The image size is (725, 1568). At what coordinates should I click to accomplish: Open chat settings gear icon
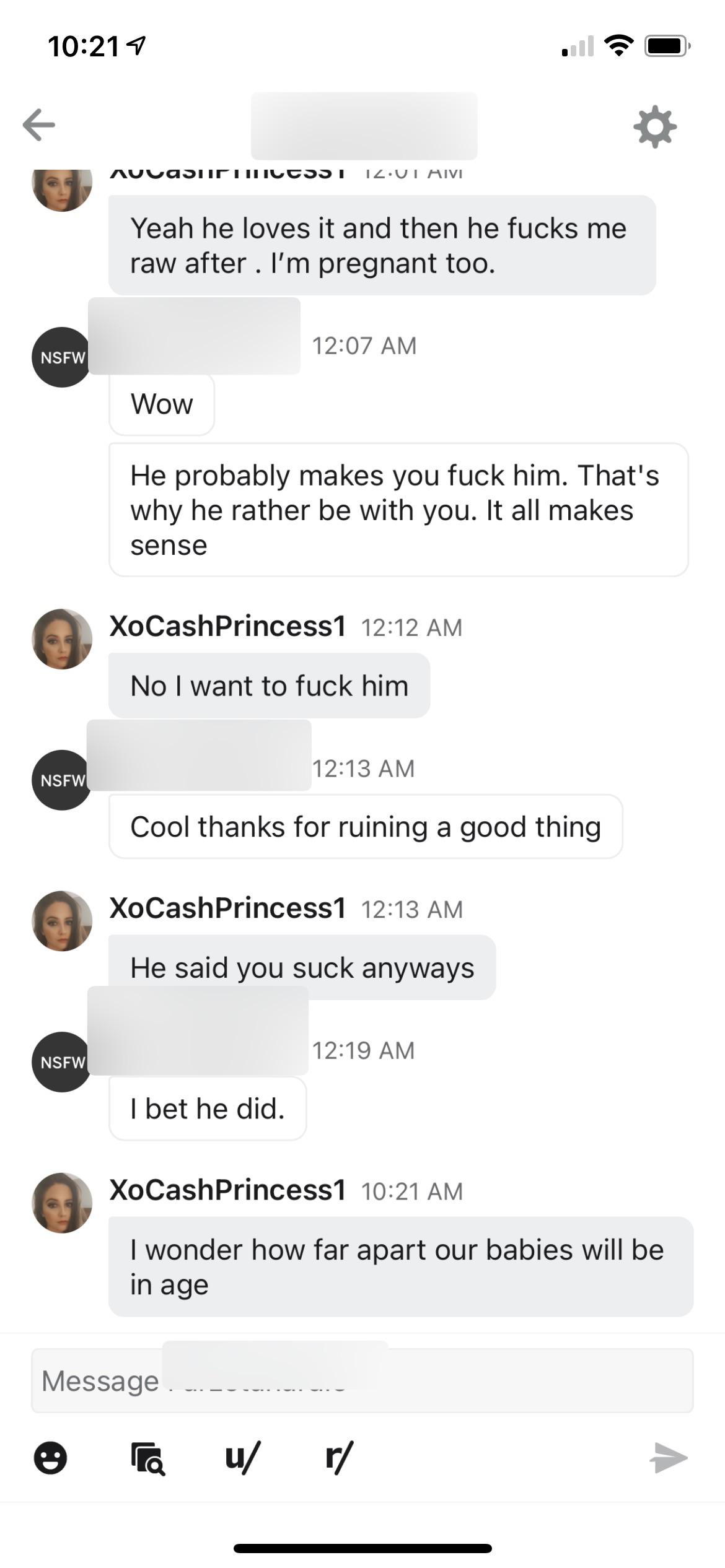click(x=655, y=127)
